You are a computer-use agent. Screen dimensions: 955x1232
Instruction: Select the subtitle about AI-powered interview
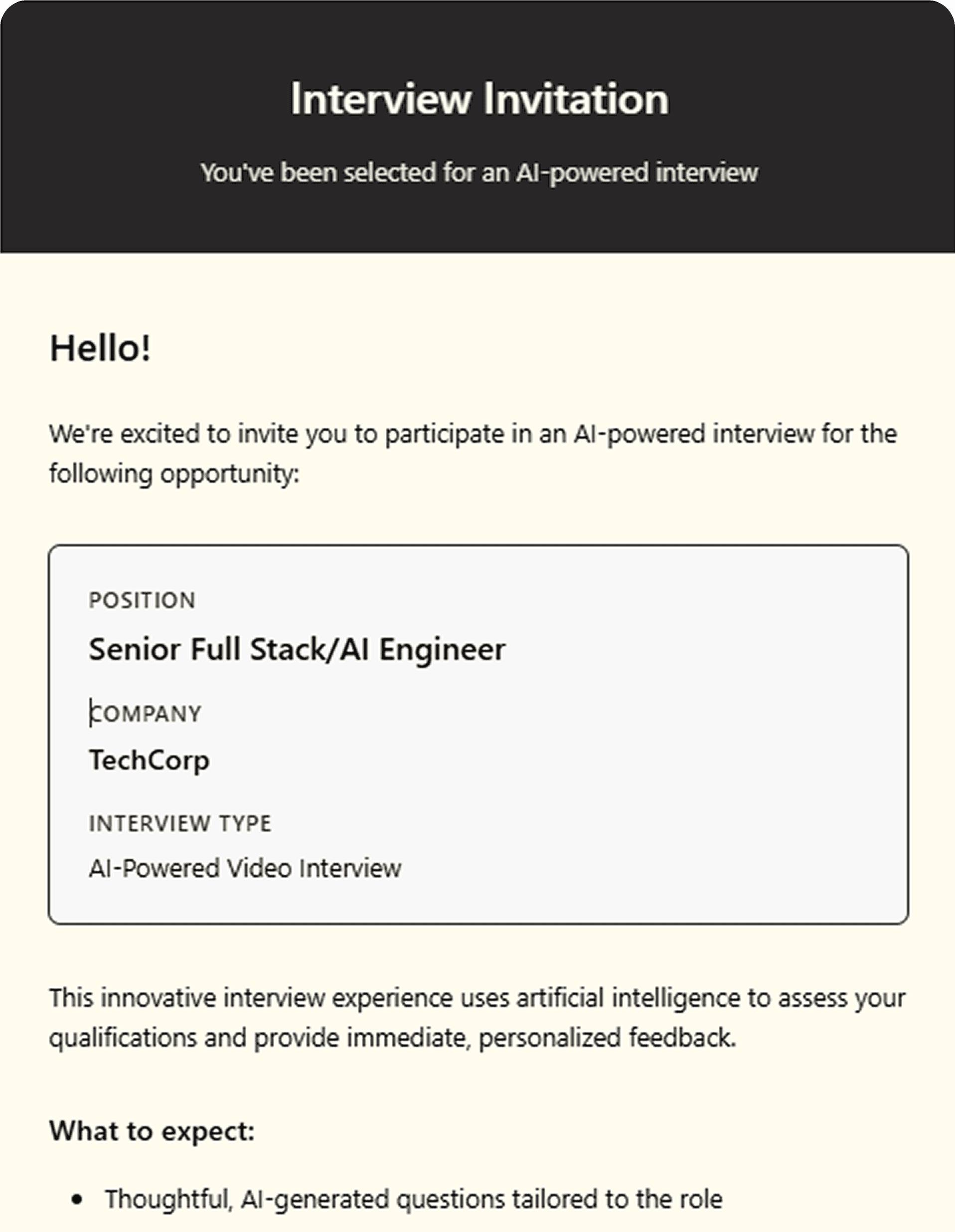(479, 172)
